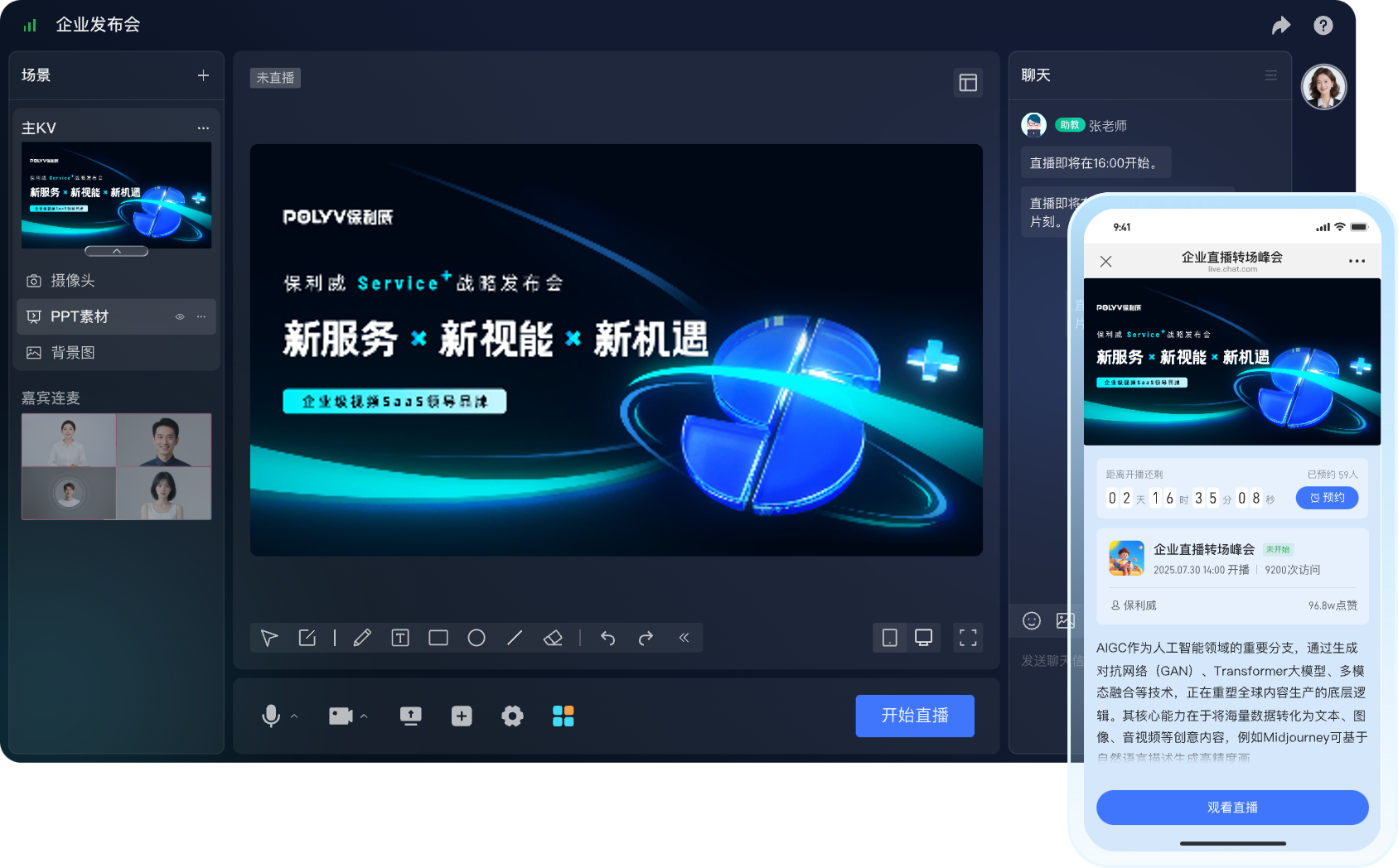Redo the last annotation
The height and width of the screenshot is (868, 1398).
pyautogui.click(x=646, y=638)
